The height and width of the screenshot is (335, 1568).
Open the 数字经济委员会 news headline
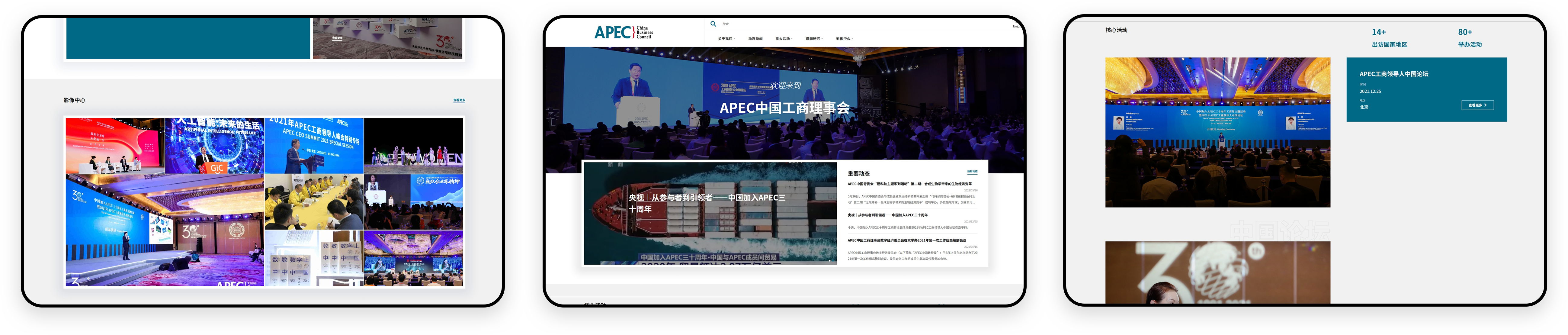[x=906, y=240]
